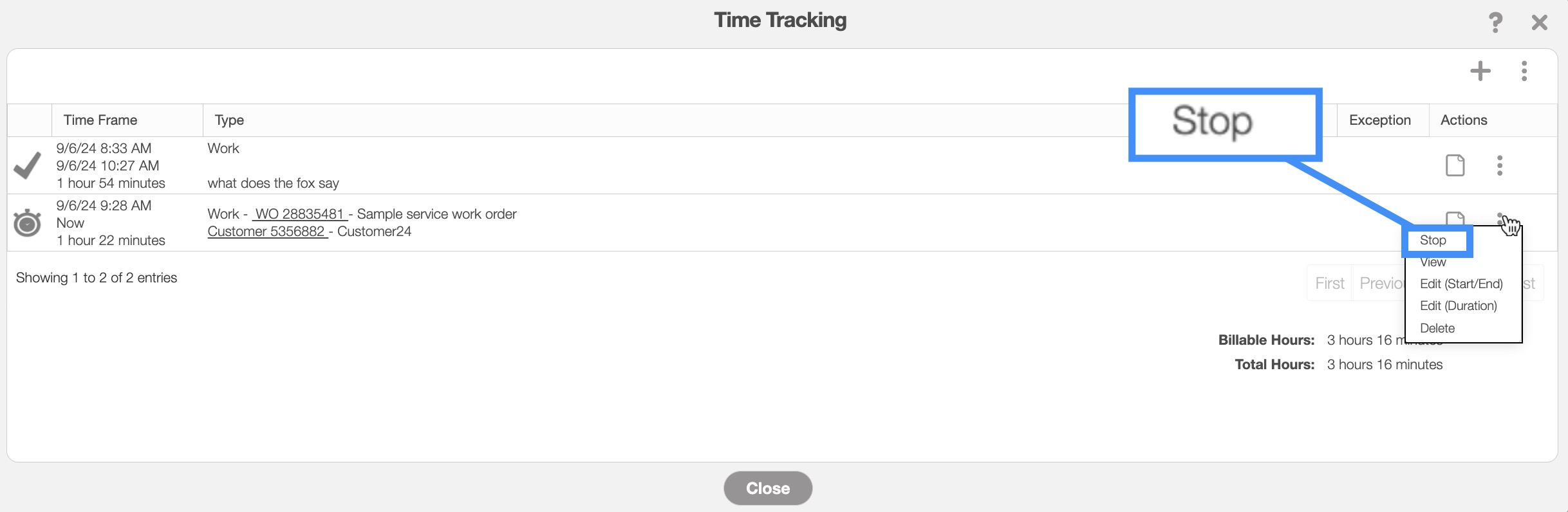
Task: Open the Customer 5356882 link
Action: pyautogui.click(x=266, y=232)
